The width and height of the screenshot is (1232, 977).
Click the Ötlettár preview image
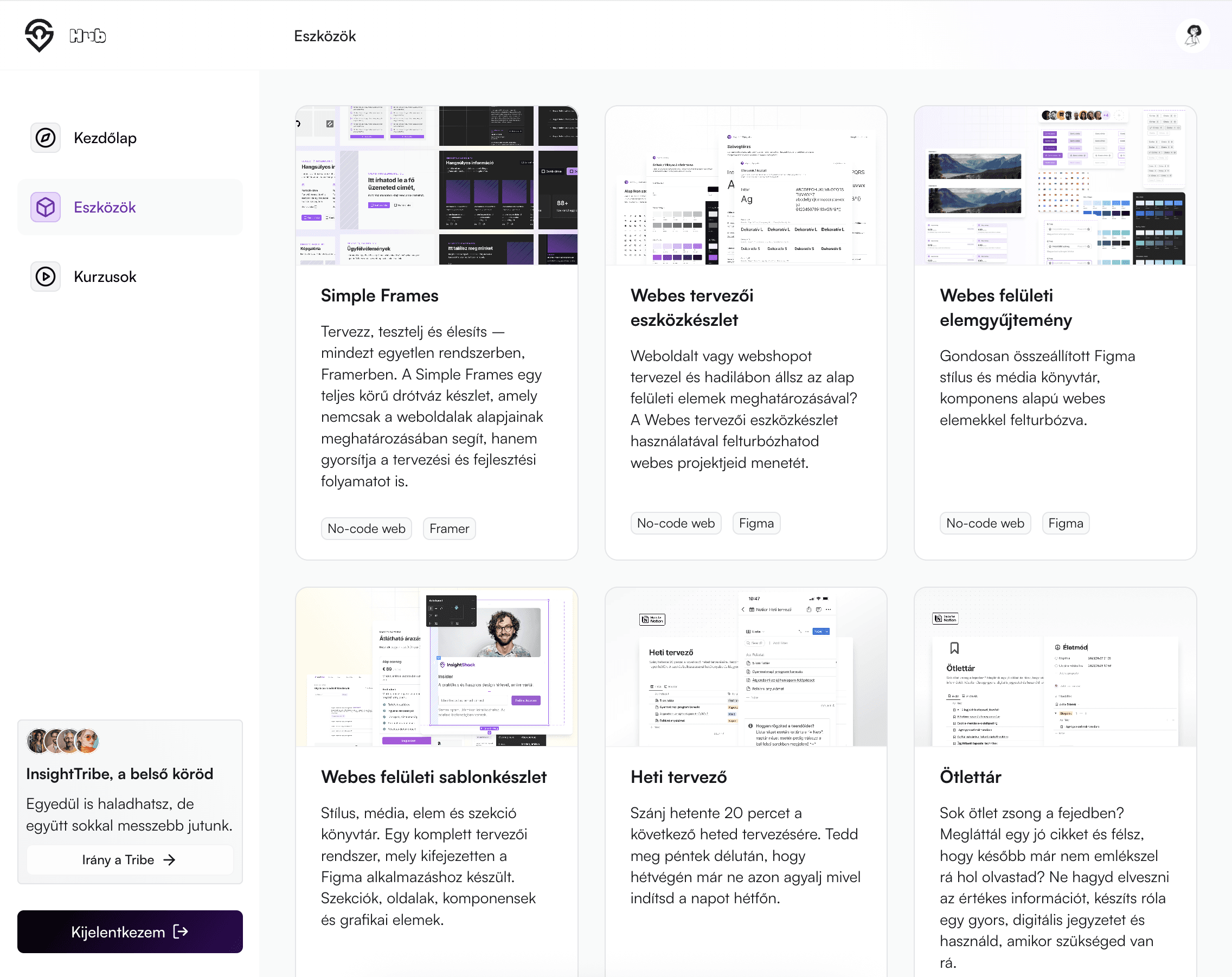(x=1055, y=667)
